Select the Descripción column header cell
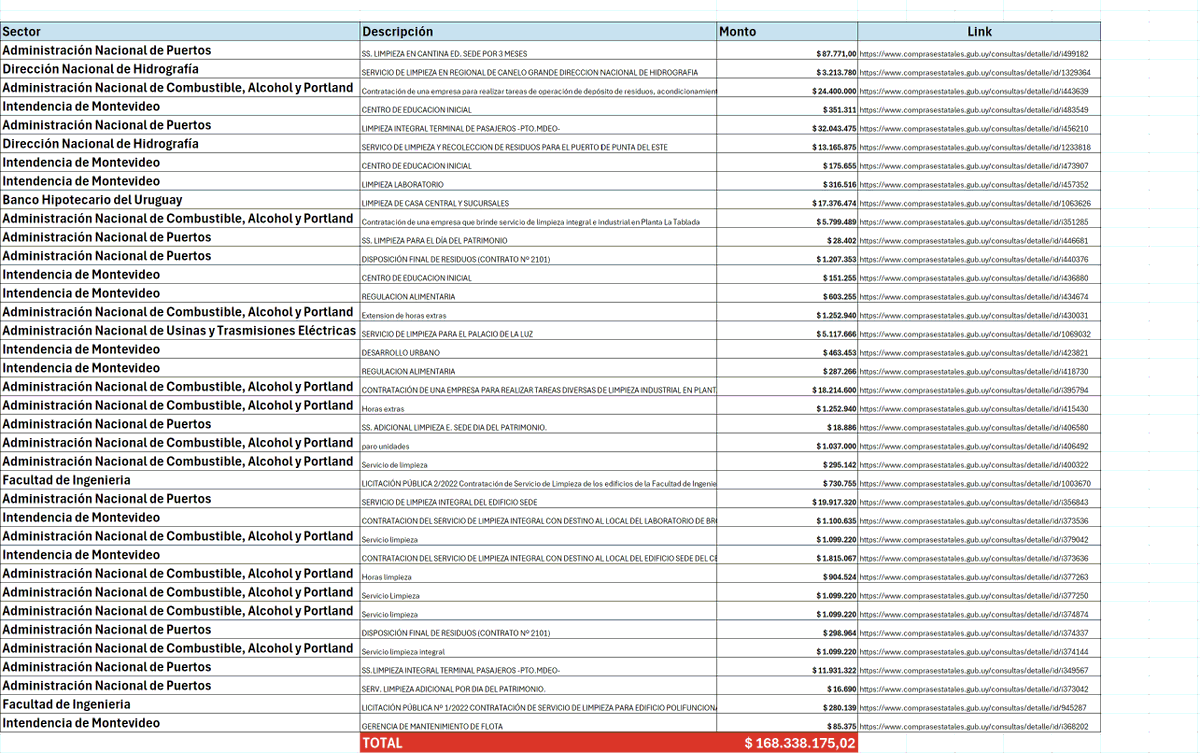 click(539, 32)
